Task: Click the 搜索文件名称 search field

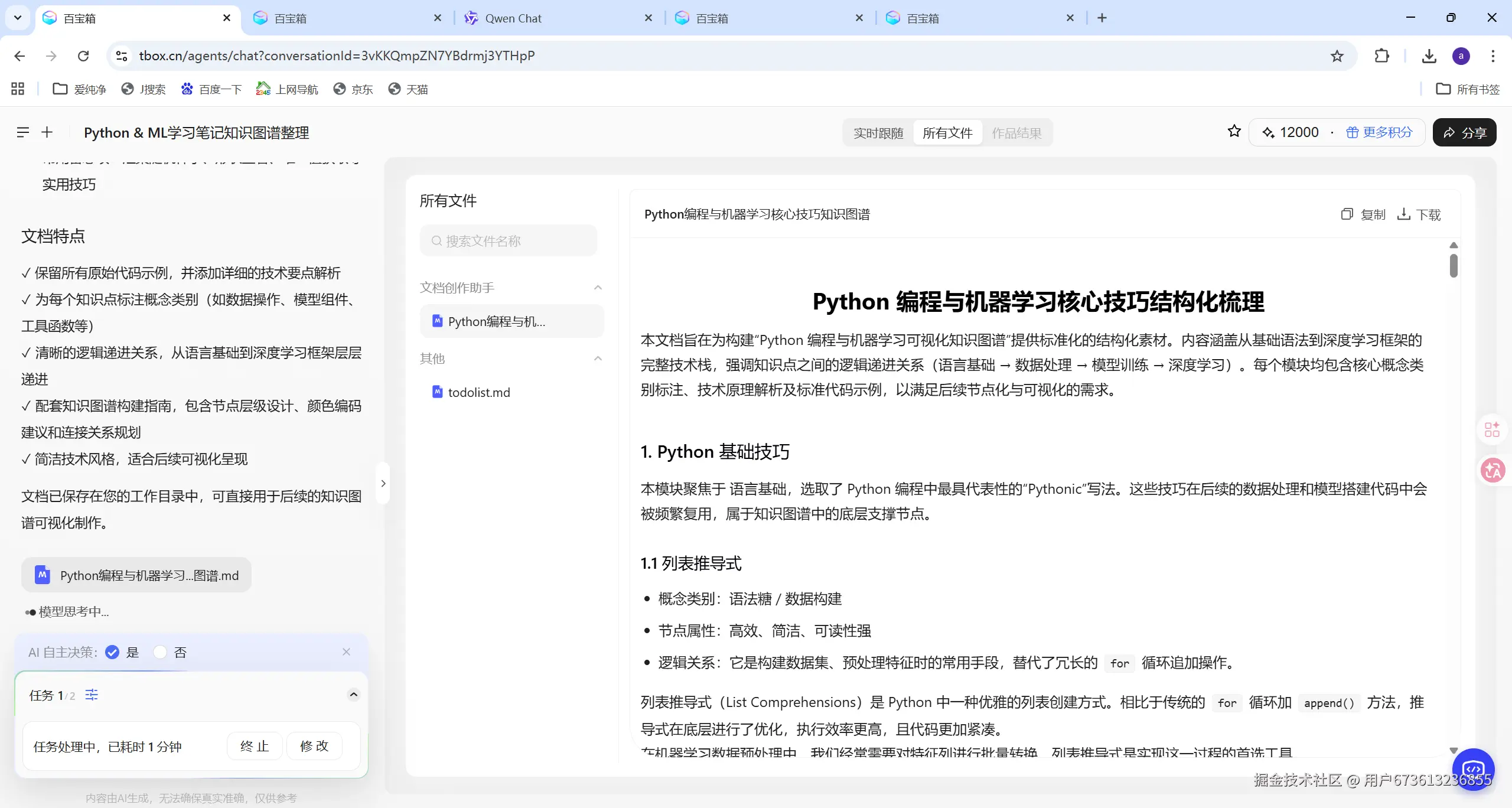Action: coord(509,241)
